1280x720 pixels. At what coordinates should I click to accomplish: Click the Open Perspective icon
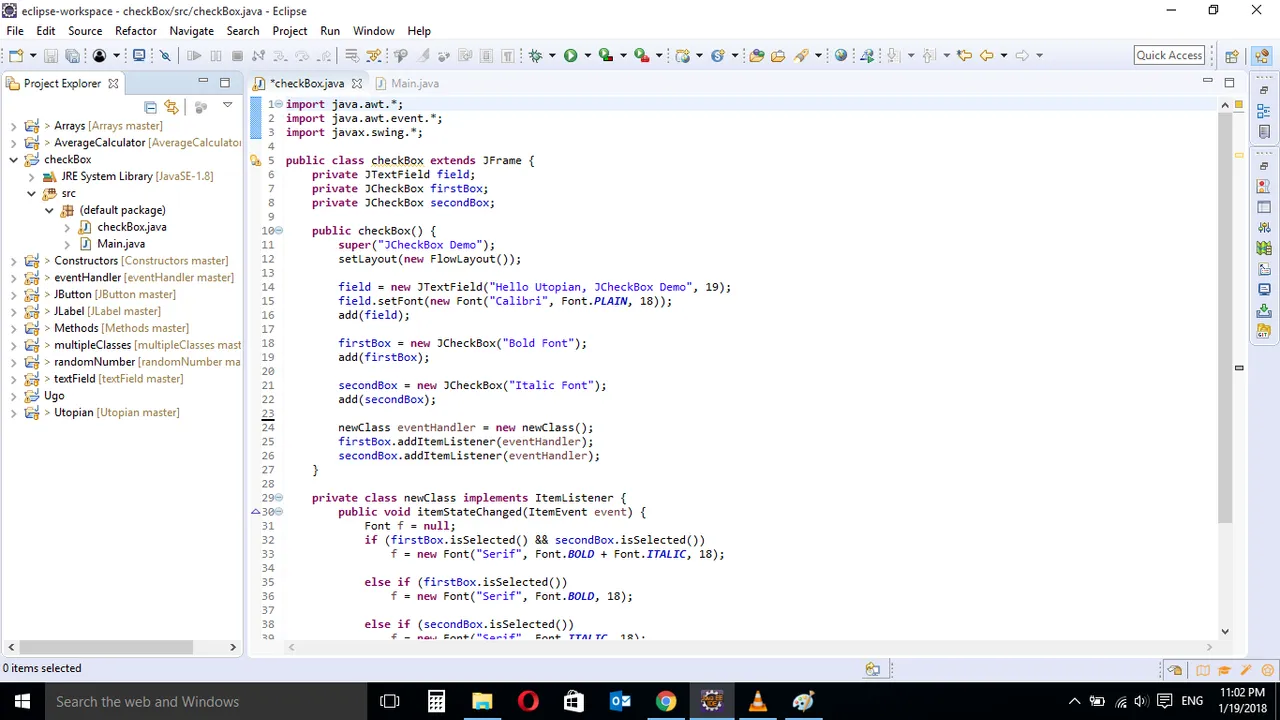(x=1232, y=56)
